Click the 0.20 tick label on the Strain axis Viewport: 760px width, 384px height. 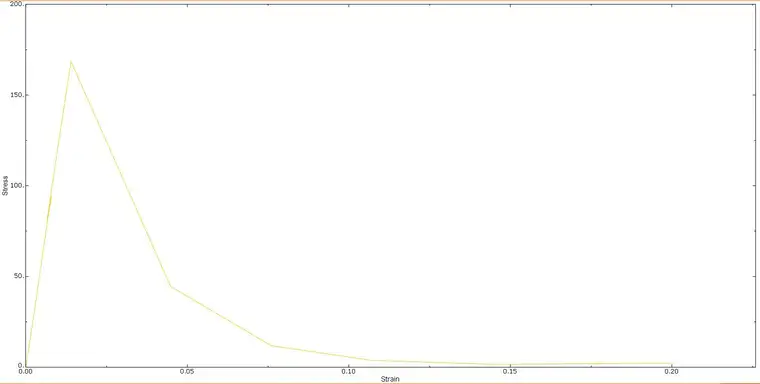(671, 371)
